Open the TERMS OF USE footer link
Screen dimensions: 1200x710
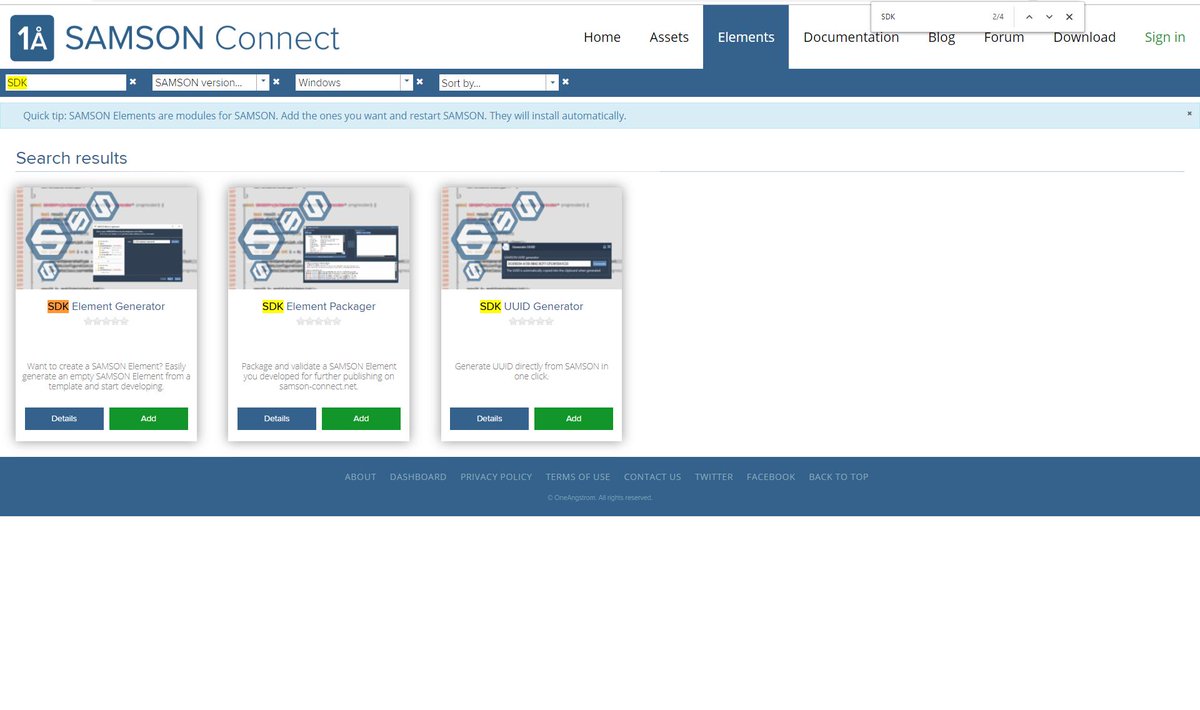(x=578, y=477)
